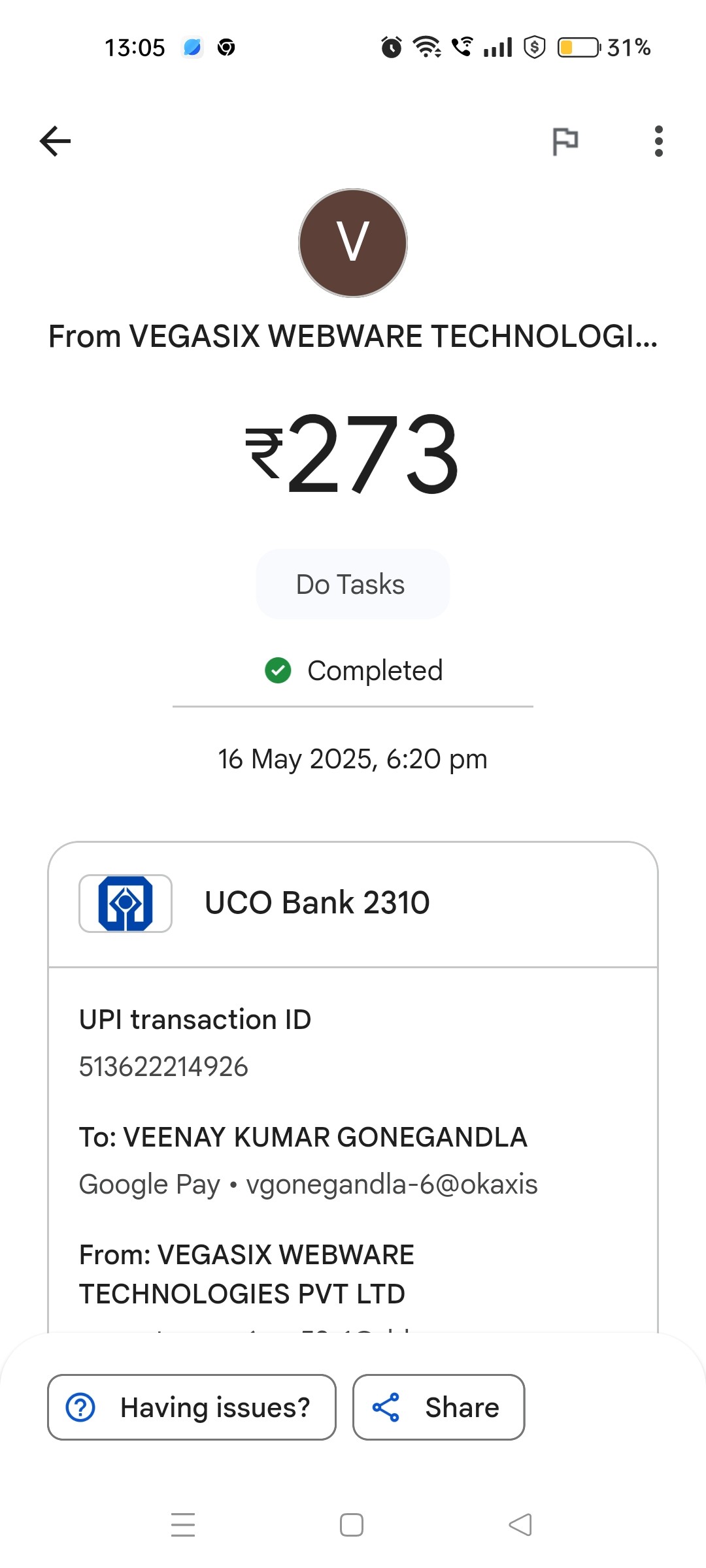Screen dimensions: 706x1568
Task: Tap the system back triangle button
Action: click(x=520, y=1525)
